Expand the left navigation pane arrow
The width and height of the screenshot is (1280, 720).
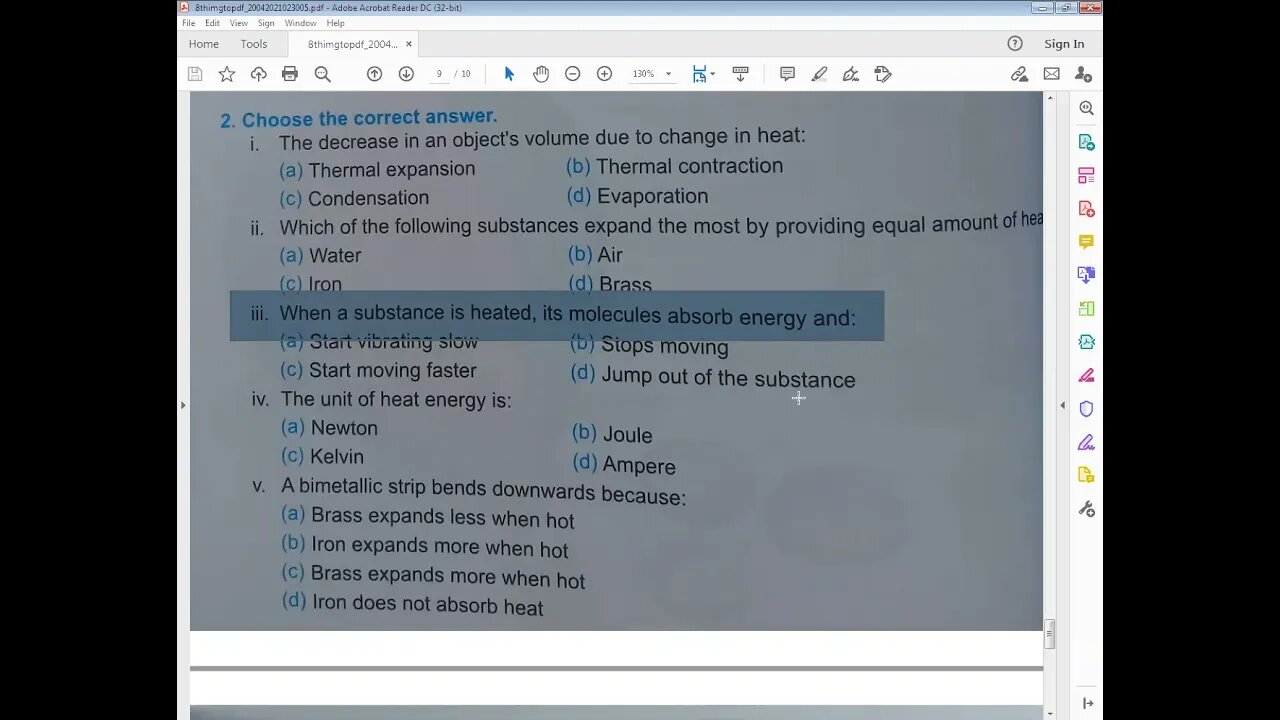[x=182, y=405]
